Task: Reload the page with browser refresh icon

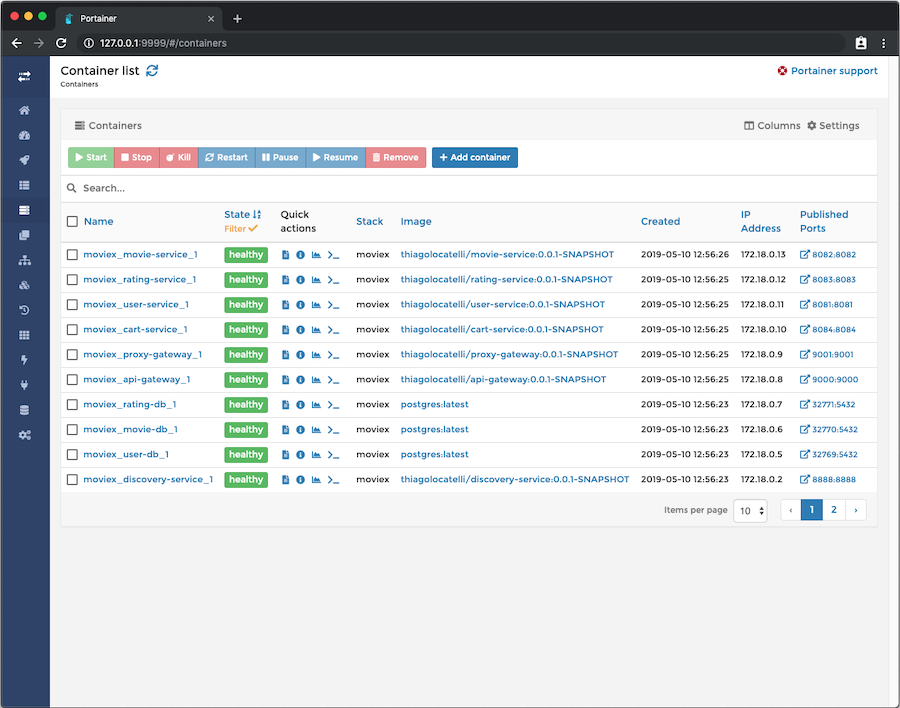Action: click(61, 43)
